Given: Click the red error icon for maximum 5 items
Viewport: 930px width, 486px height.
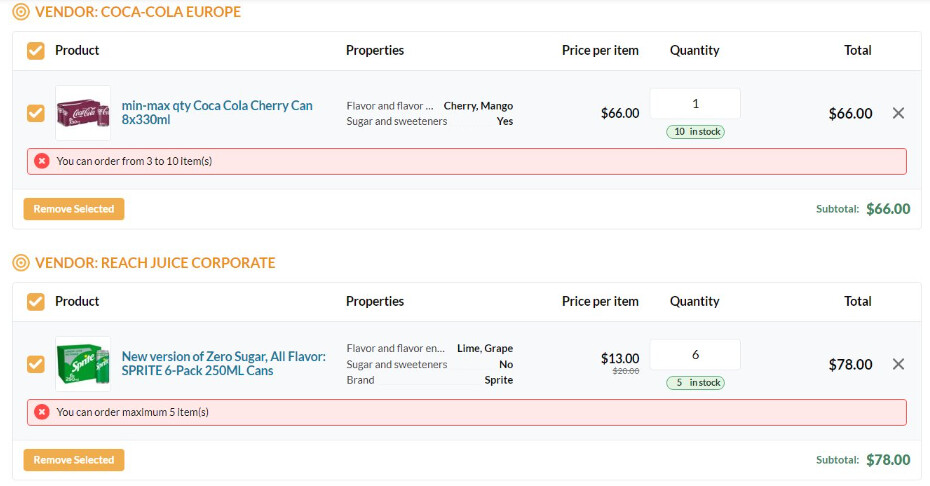Looking at the screenshot, I should point(42,412).
